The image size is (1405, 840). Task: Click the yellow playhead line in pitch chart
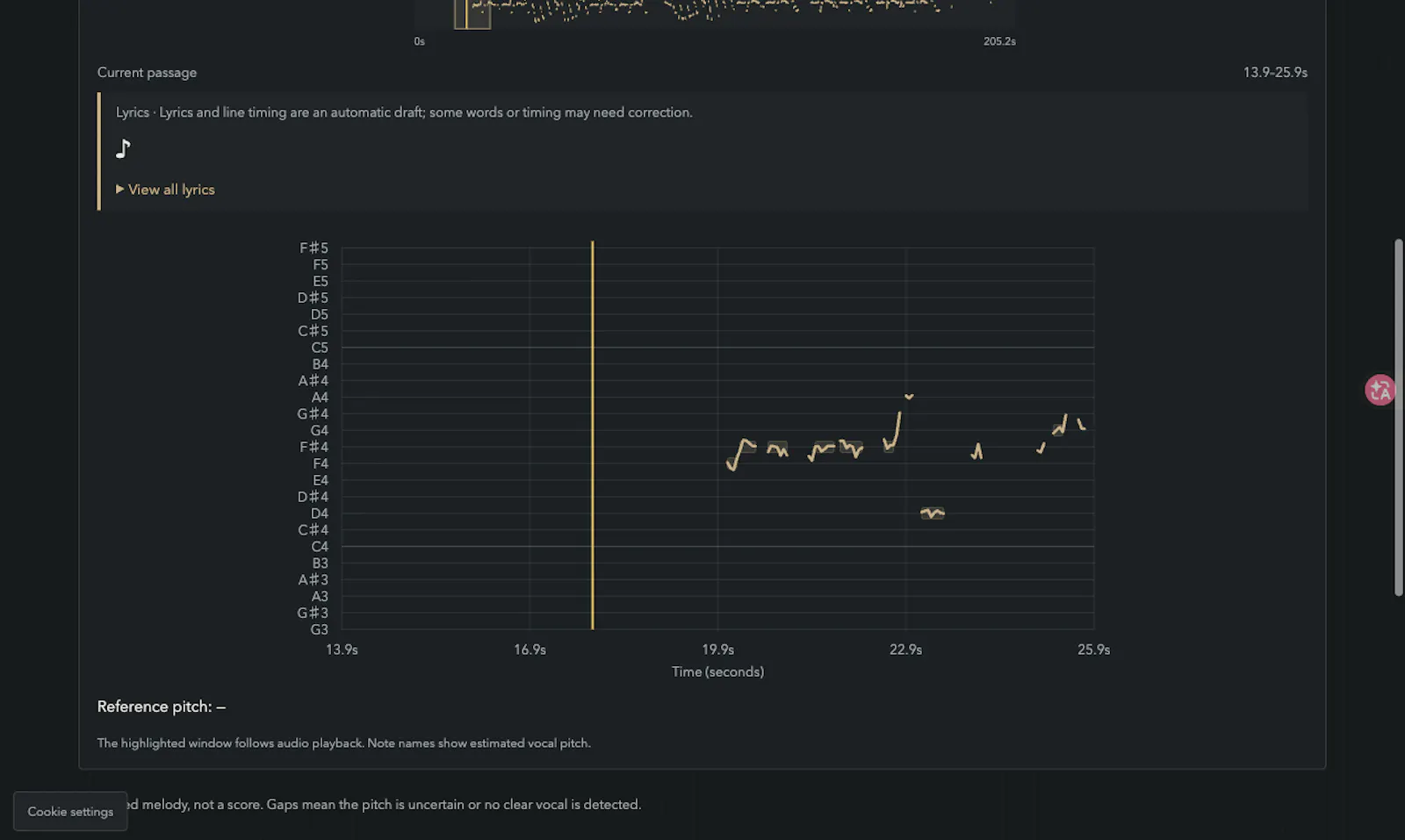(x=593, y=435)
